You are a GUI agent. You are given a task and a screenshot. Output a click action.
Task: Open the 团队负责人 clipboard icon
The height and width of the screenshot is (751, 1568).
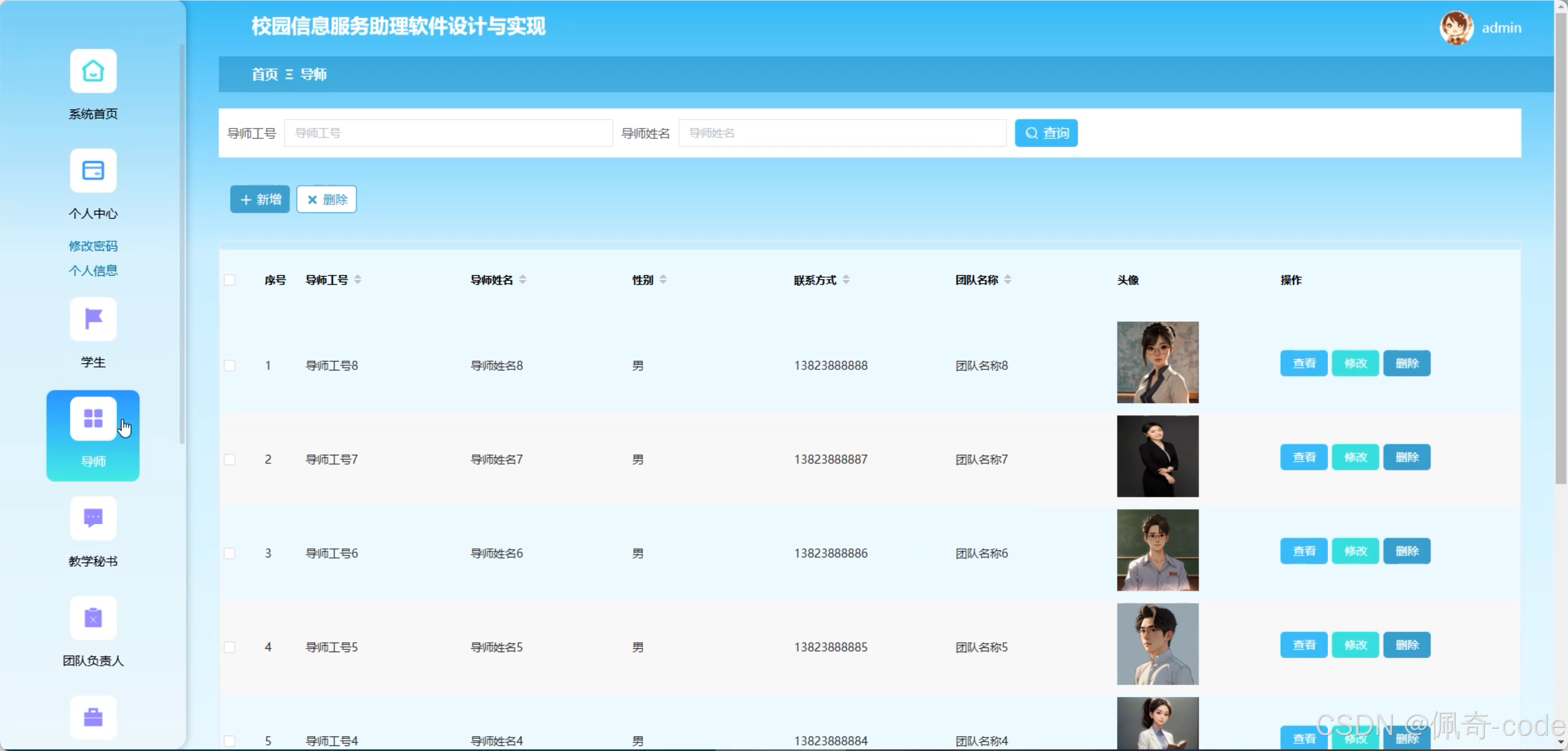pos(92,618)
